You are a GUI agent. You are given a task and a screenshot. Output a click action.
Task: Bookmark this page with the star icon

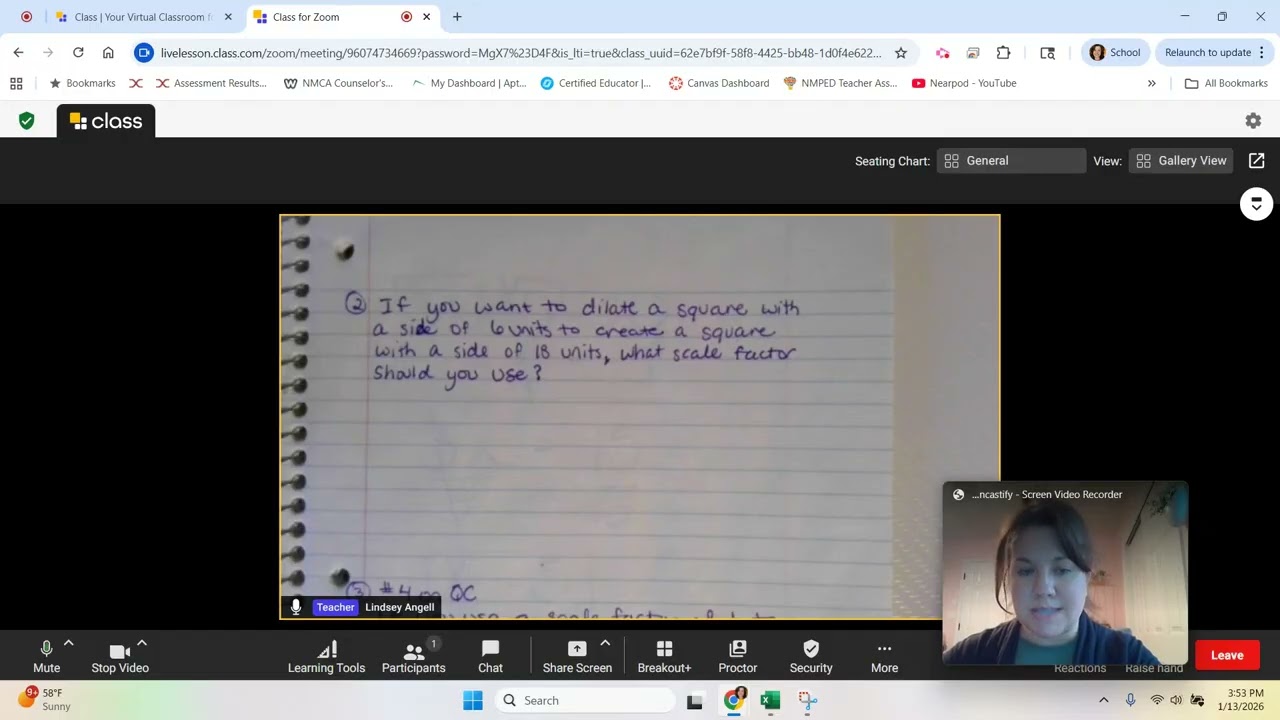pos(901,53)
